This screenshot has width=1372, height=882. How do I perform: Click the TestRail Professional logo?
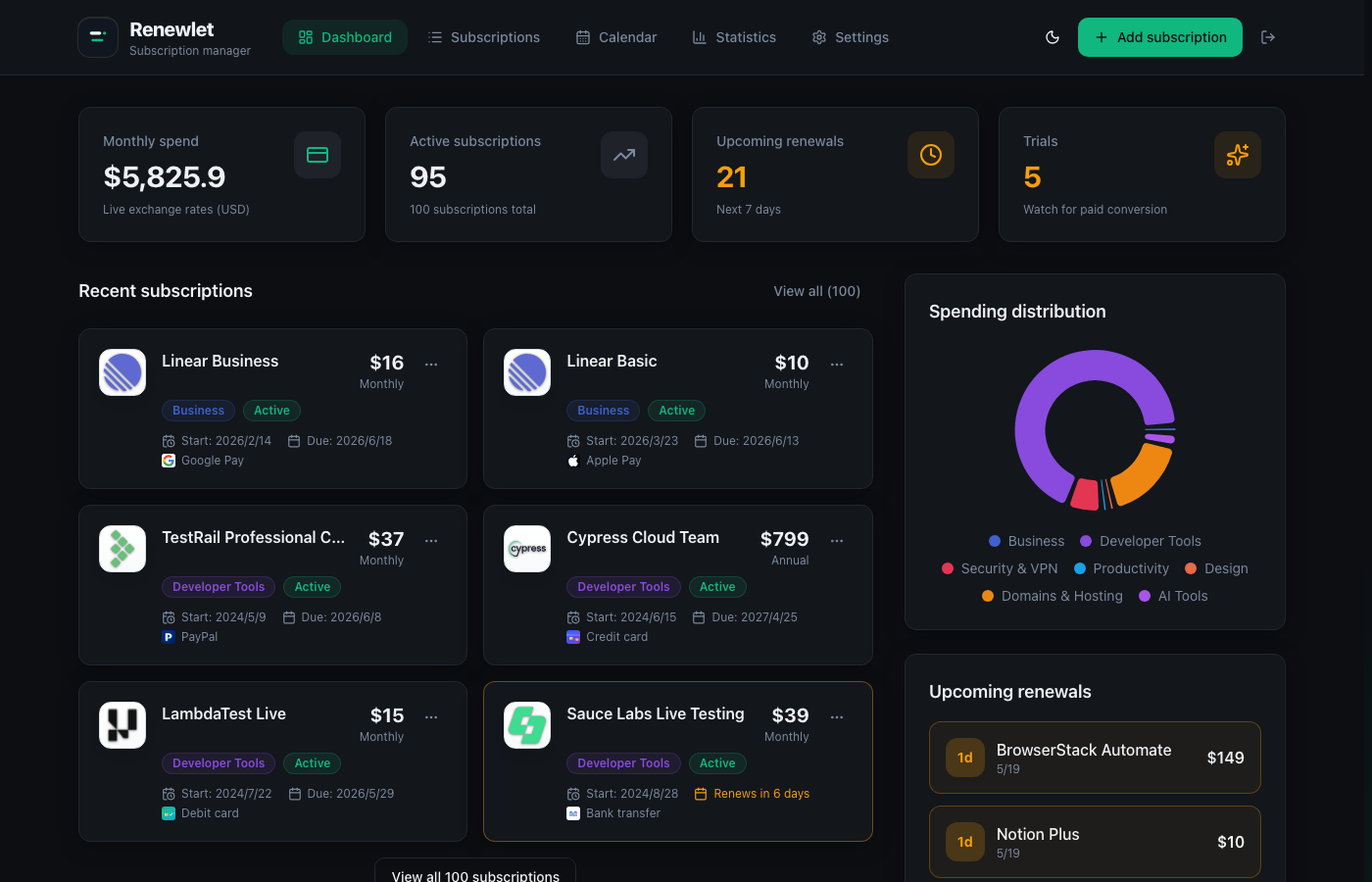[122, 549]
